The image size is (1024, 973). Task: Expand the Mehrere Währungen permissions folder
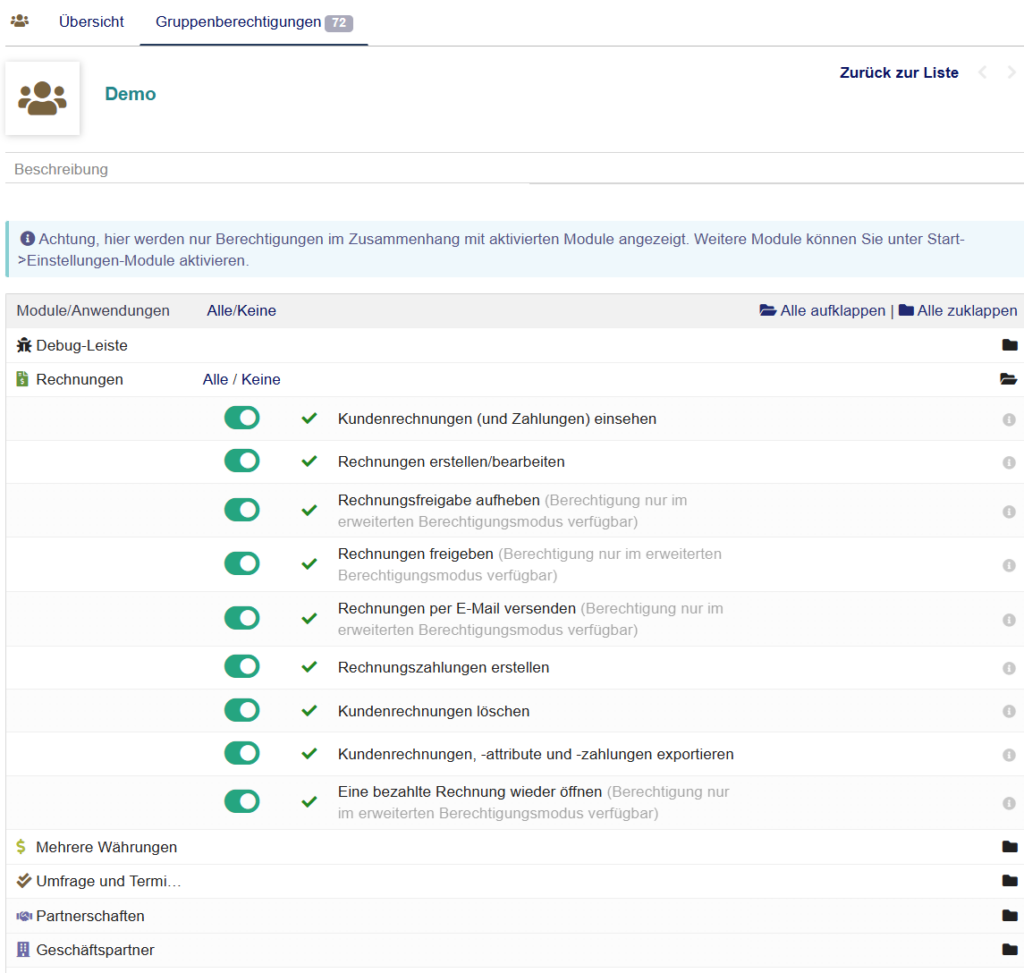pyautogui.click(x=1009, y=847)
